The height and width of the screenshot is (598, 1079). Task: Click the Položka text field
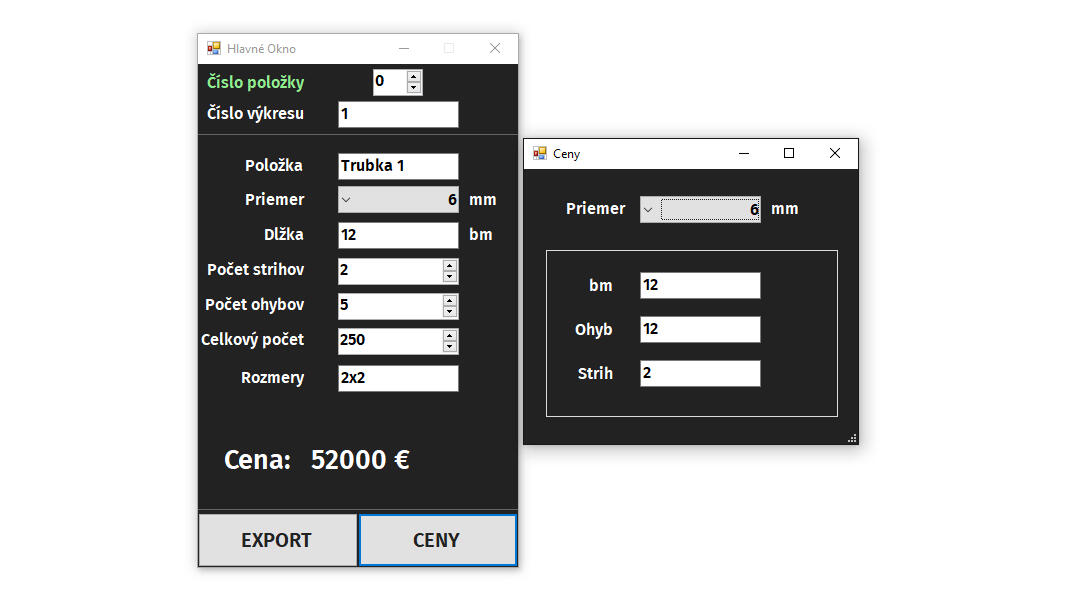coord(398,166)
